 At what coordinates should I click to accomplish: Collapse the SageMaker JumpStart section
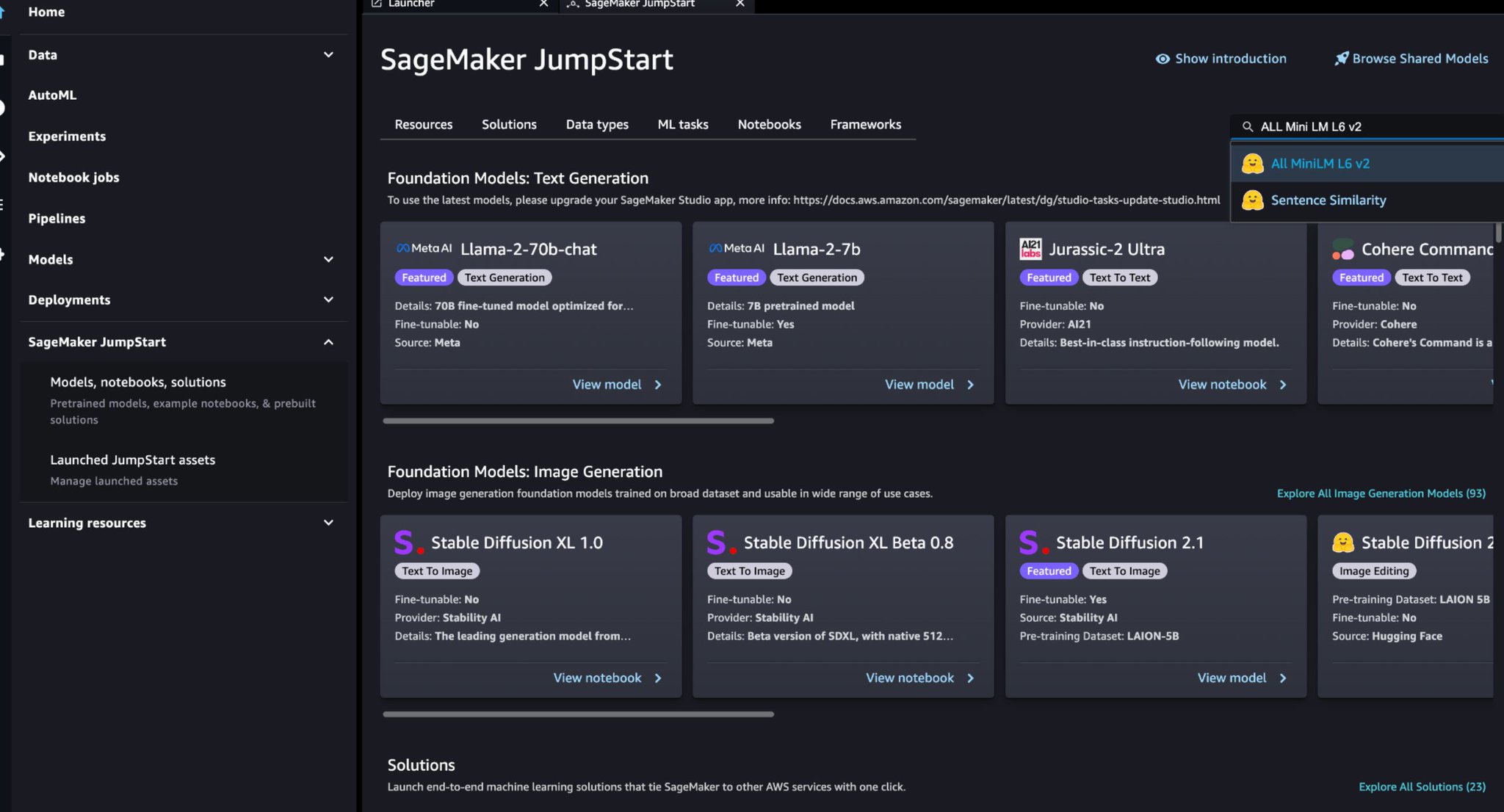[x=328, y=342]
